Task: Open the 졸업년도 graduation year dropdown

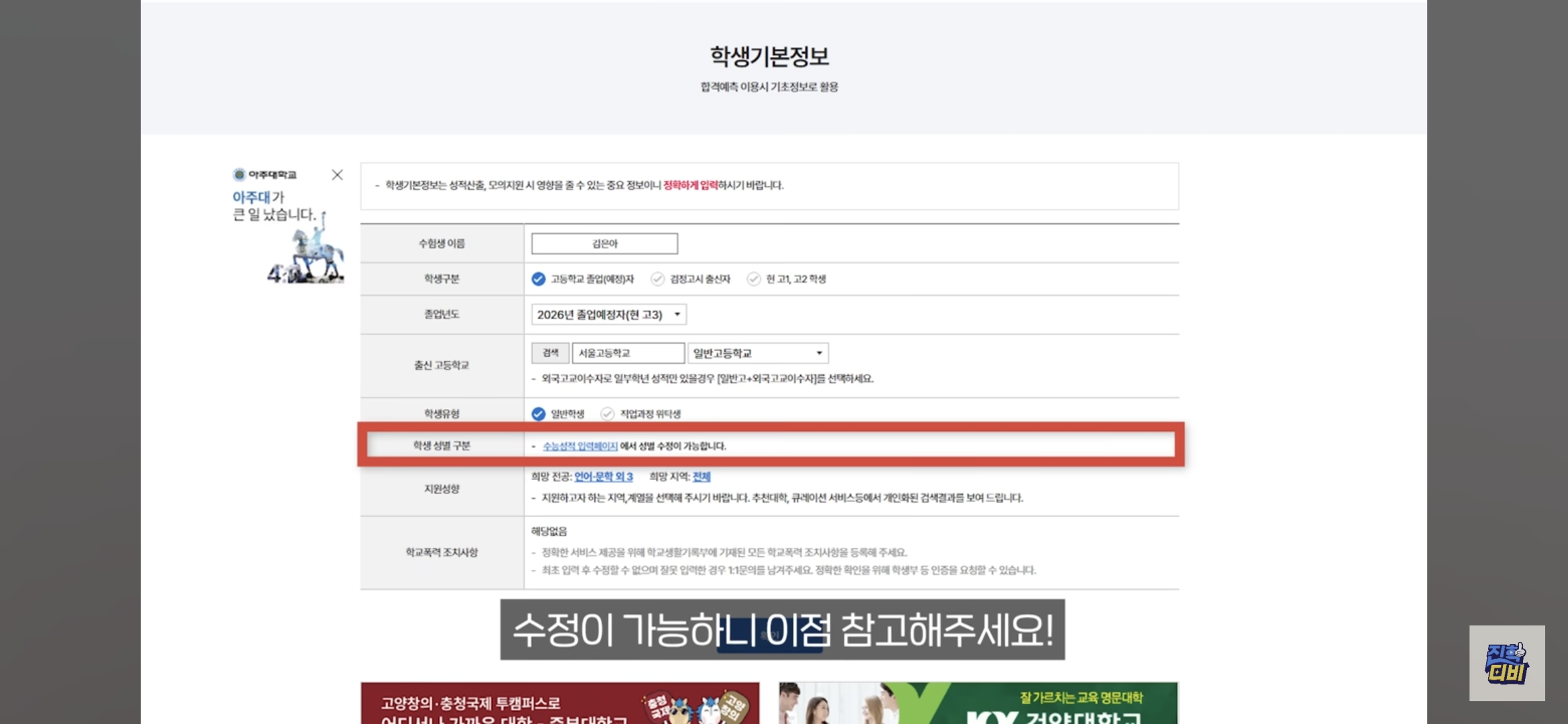Action: [x=608, y=314]
